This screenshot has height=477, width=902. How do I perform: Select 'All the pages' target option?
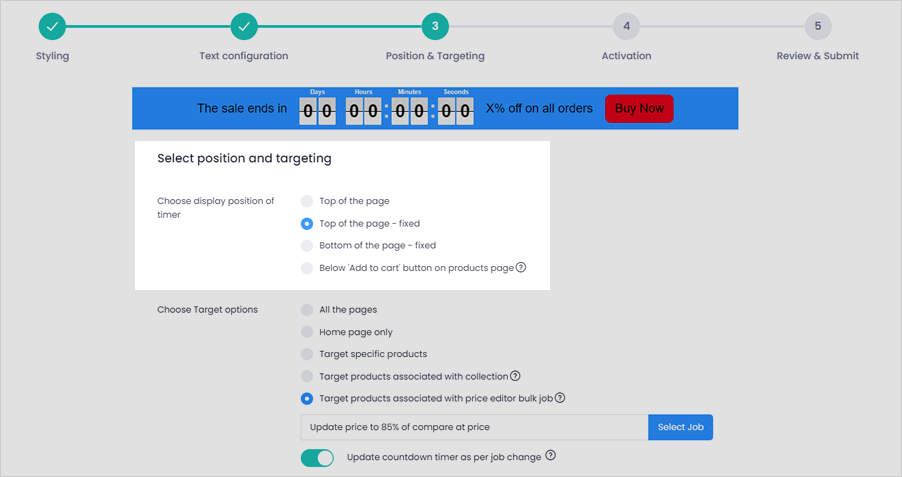coord(307,310)
